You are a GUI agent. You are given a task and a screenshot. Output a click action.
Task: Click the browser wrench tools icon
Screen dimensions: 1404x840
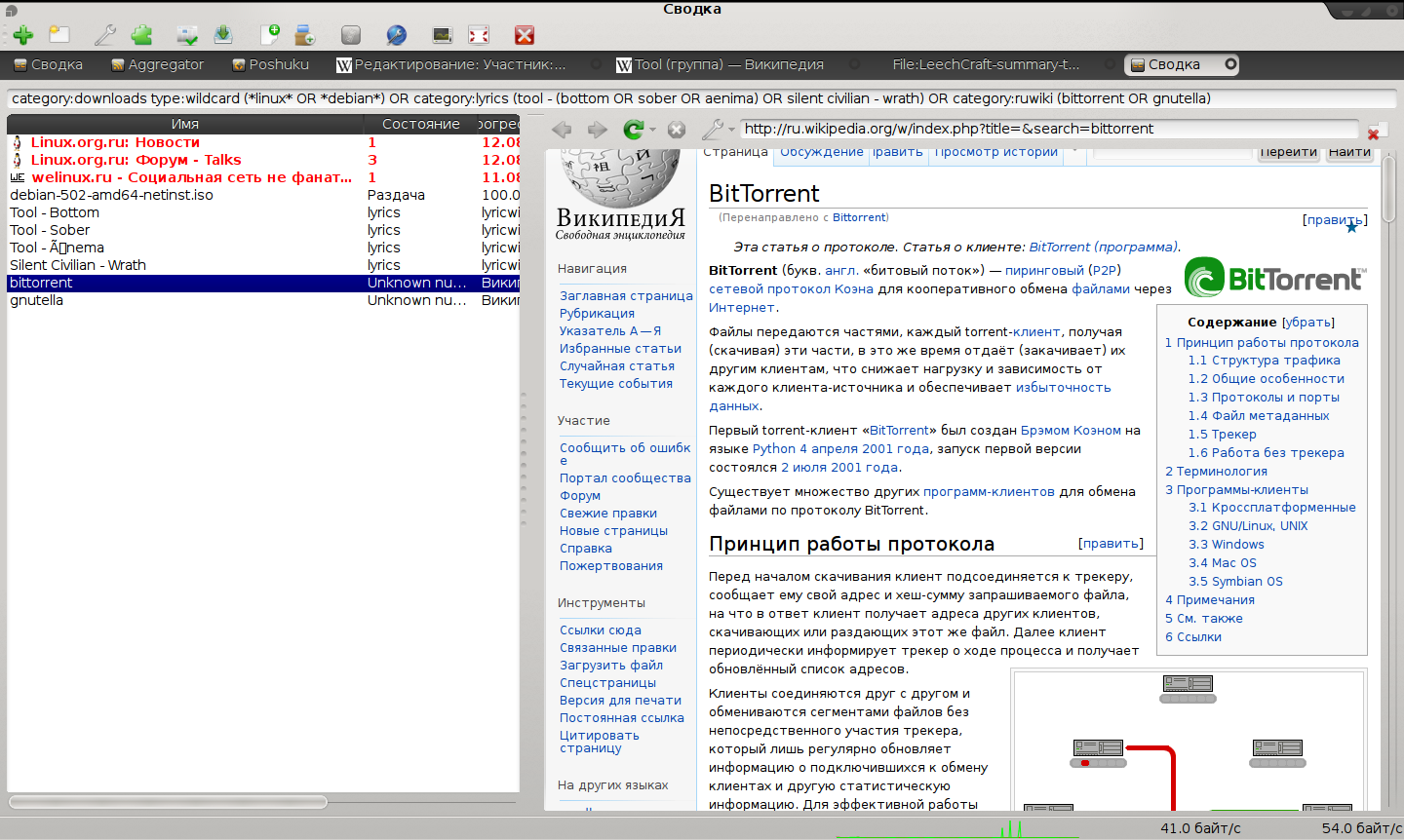713,130
